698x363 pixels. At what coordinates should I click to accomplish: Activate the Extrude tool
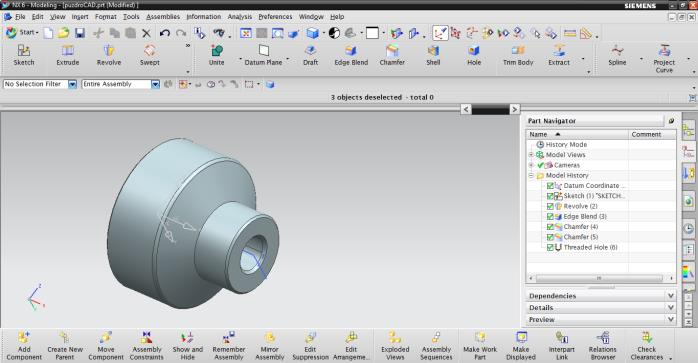pos(67,55)
